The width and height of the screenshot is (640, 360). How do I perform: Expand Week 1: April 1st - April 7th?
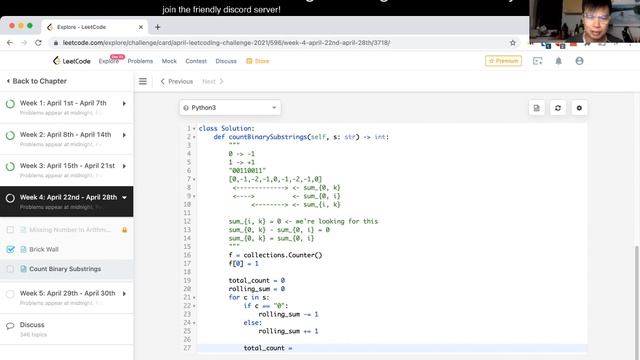[124, 104]
